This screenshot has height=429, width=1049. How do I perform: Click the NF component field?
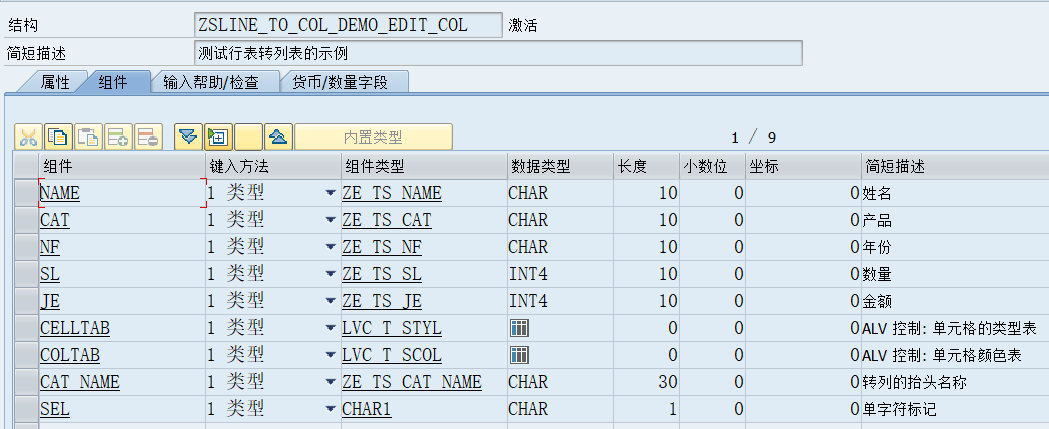(x=122, y=247)
